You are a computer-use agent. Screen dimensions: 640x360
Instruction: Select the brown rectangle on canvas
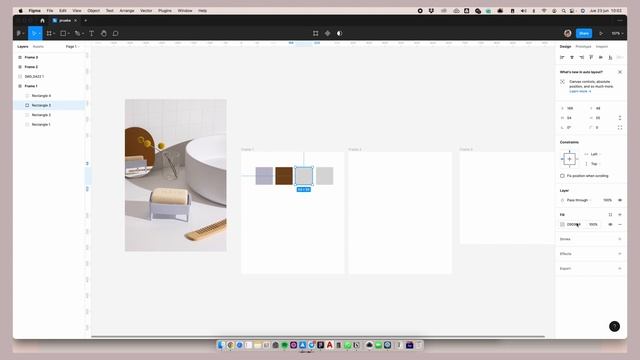tap(284, 176)
